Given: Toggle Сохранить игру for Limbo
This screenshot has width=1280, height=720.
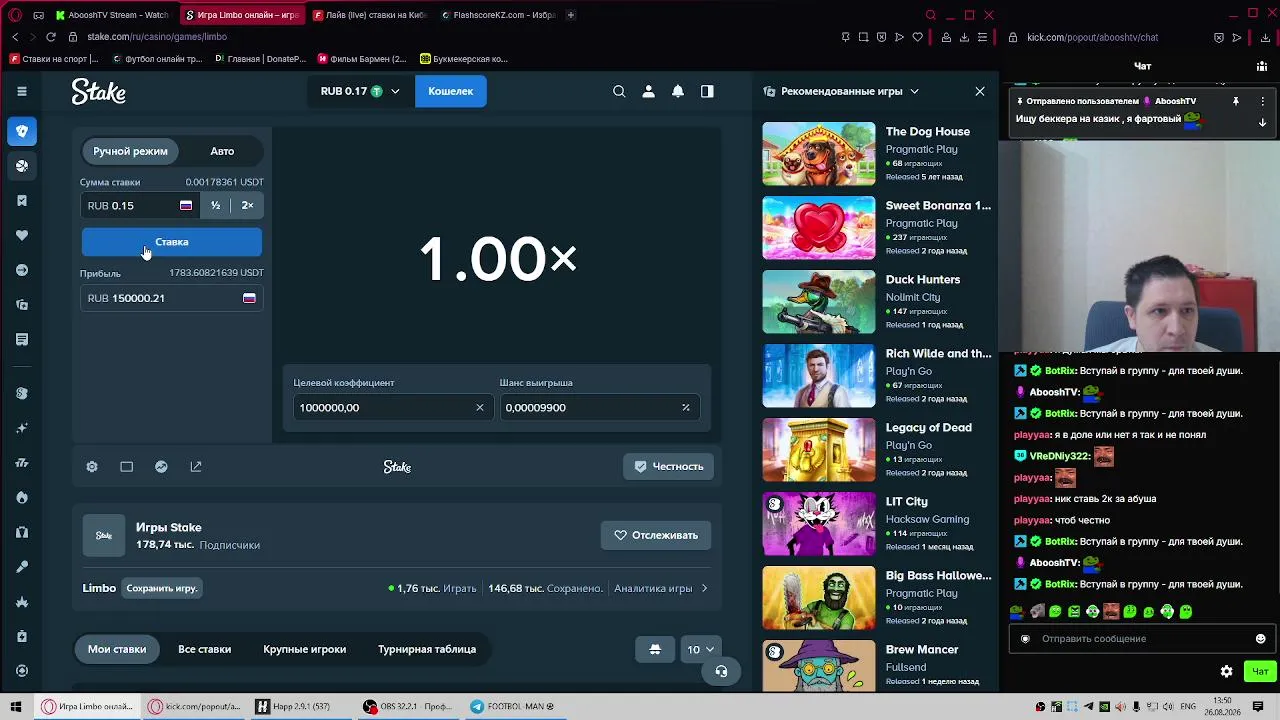Looking at the screenshot, I should (162, 588).
